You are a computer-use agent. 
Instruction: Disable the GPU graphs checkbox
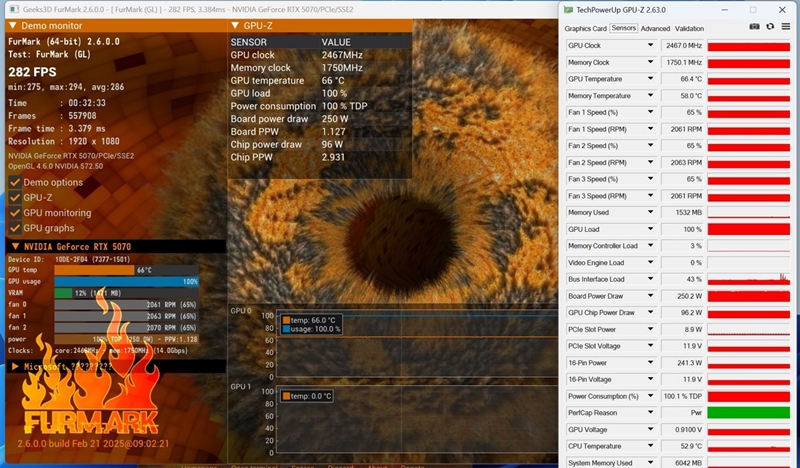point(15,227)
